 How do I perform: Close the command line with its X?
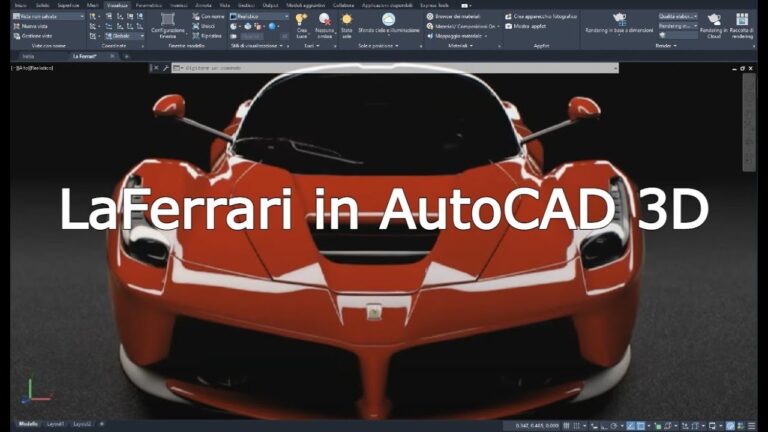point(156,68)
